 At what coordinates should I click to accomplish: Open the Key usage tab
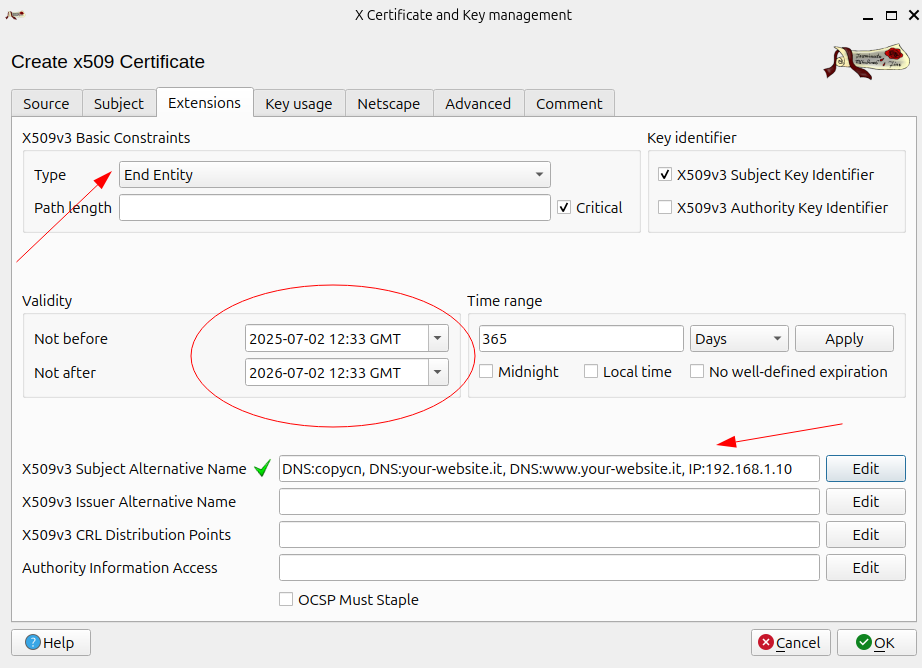click(299, 103)
